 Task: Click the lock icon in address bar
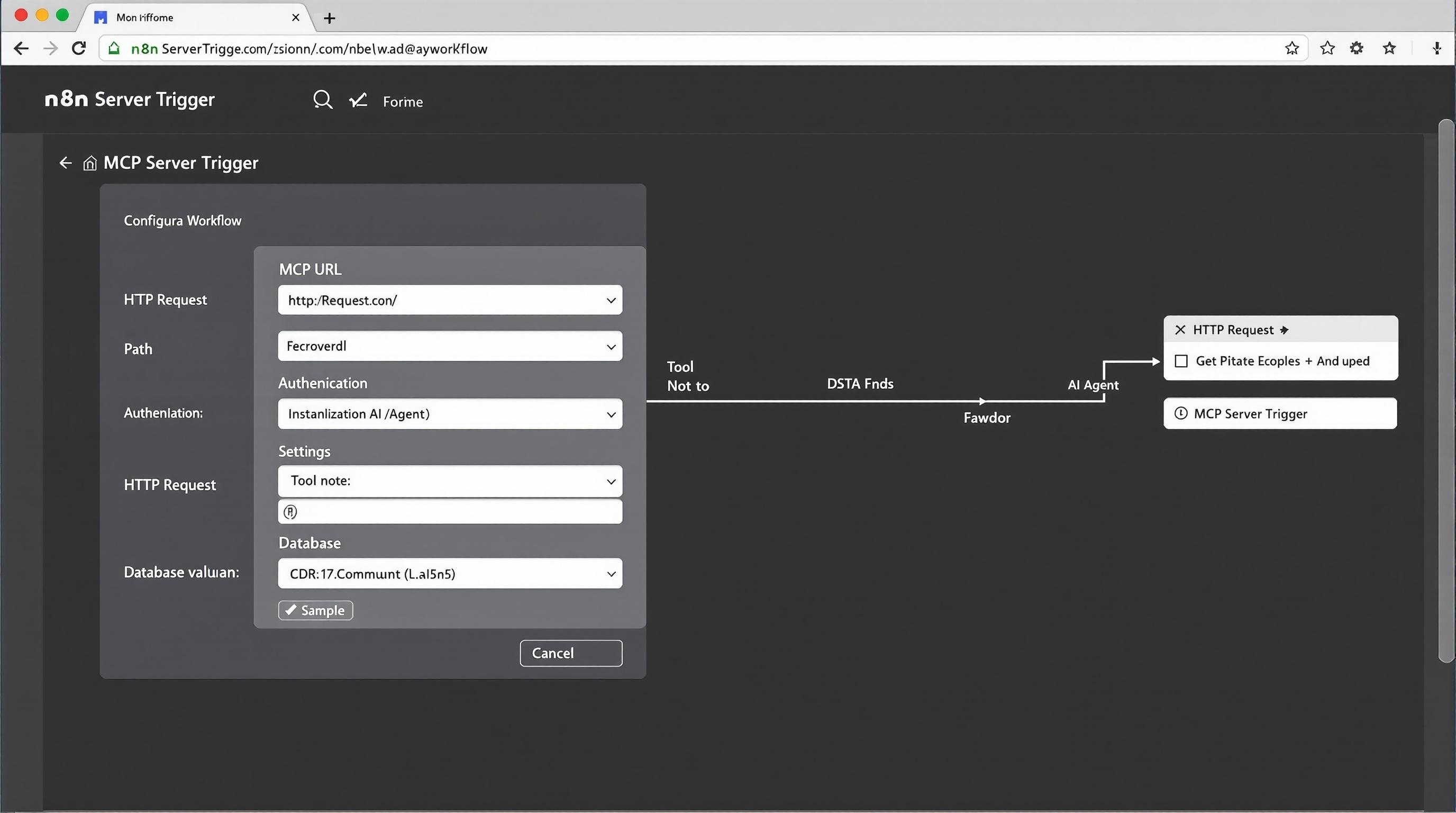tap(114, 48)
